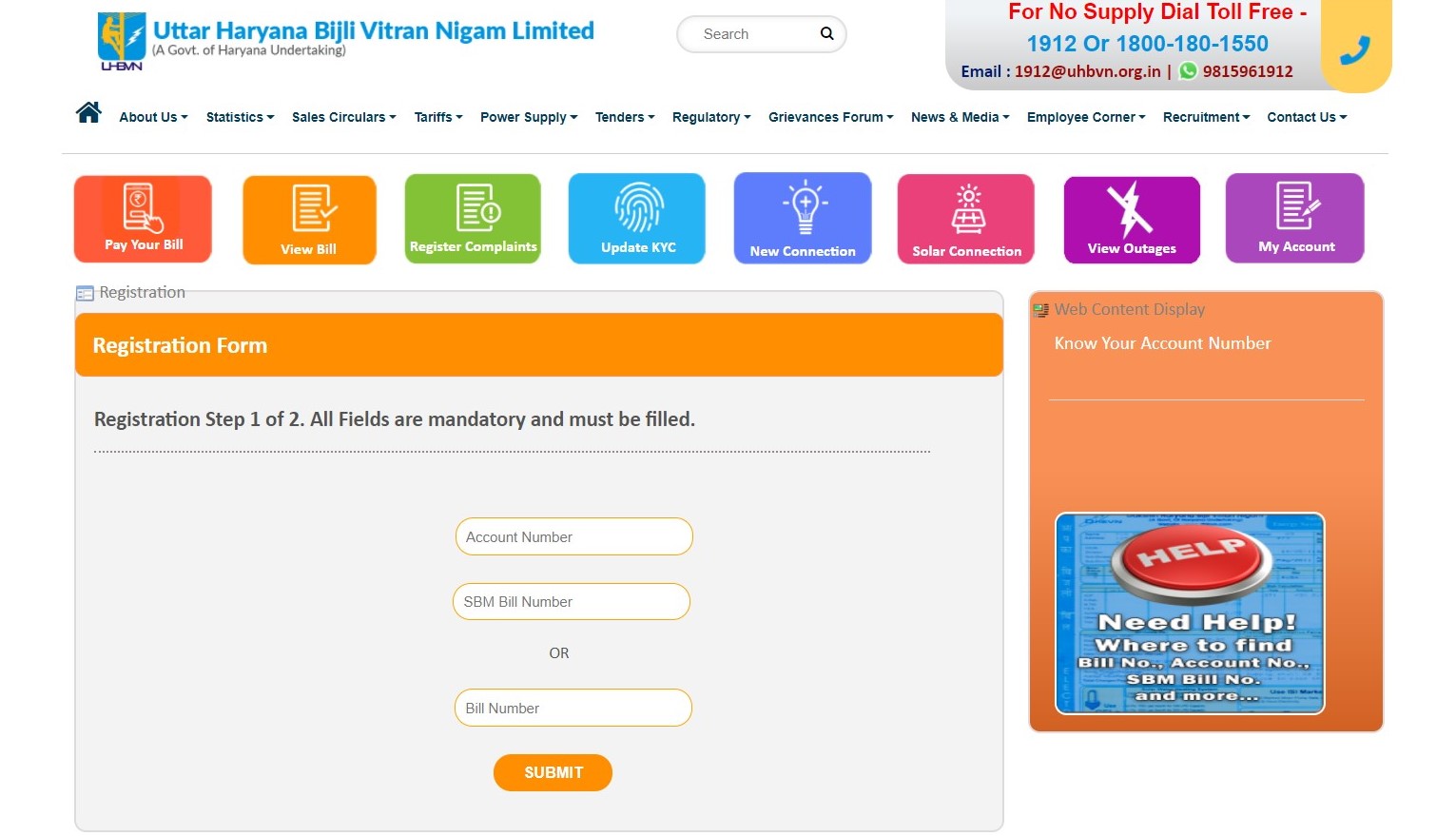Open the Solar Connection tile
The image size is (1456, 836).
(966, 219)
